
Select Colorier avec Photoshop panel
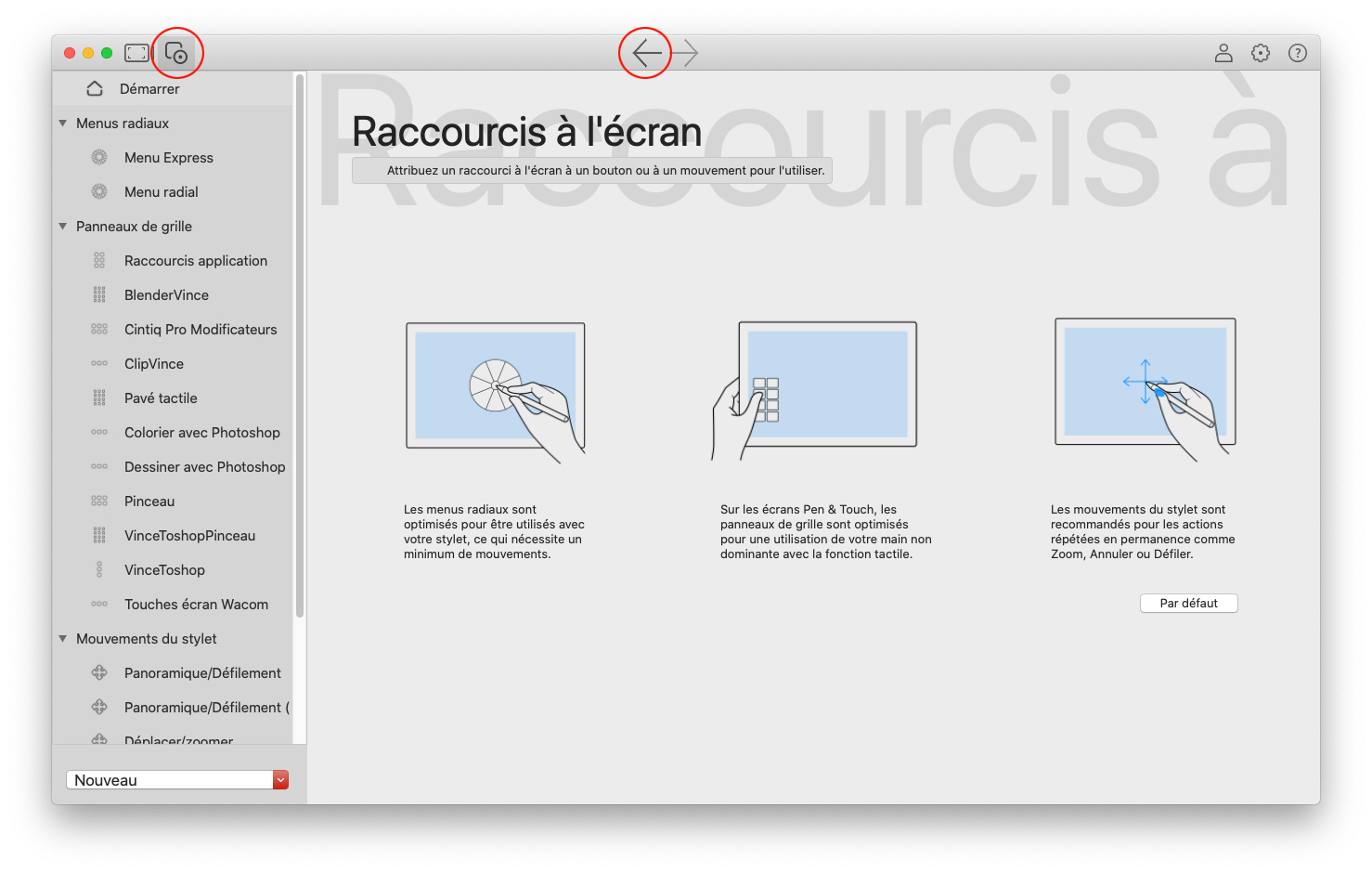pyautogui.click(x=201, y=433)
